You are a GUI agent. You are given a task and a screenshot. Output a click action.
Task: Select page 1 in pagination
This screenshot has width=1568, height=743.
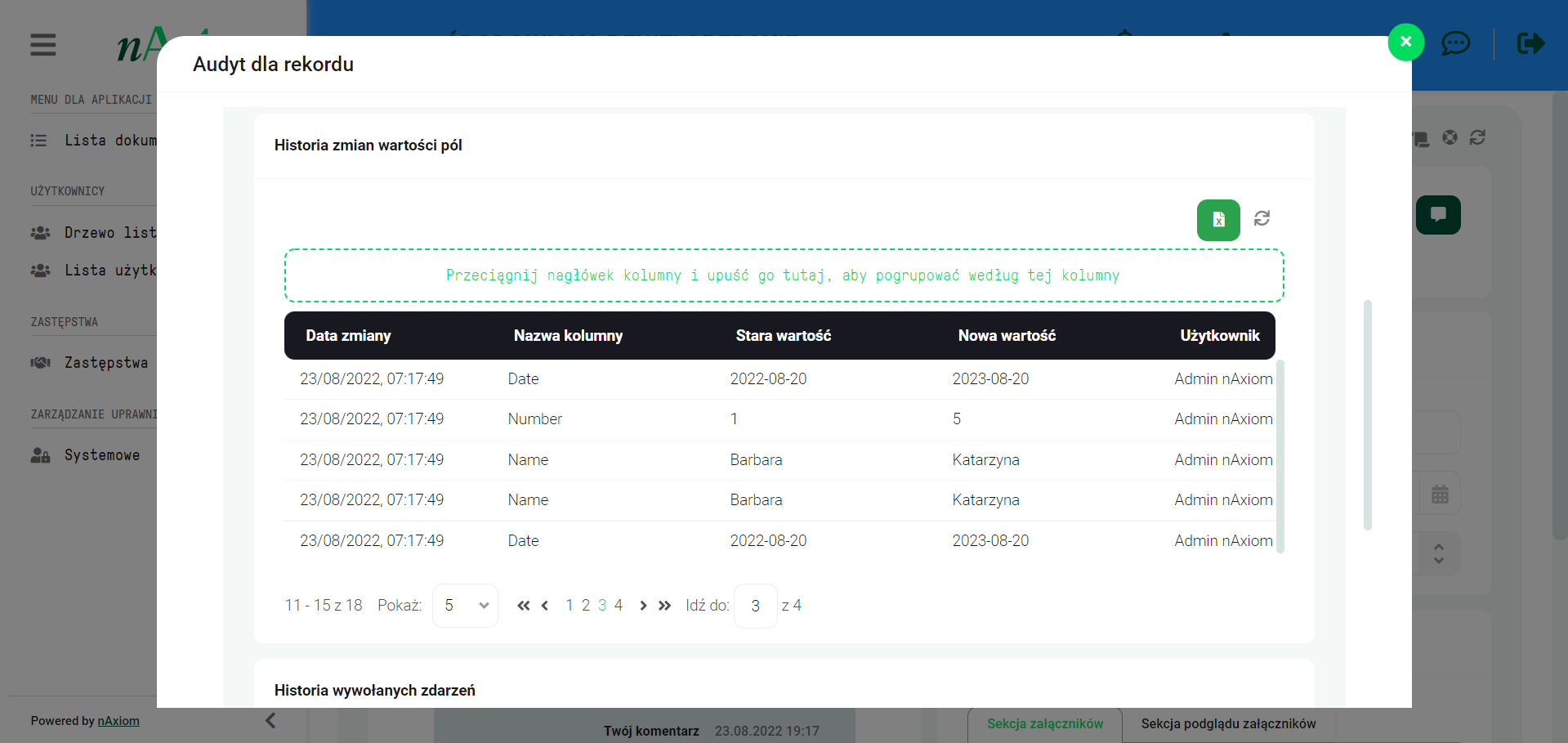pos(570,606)
